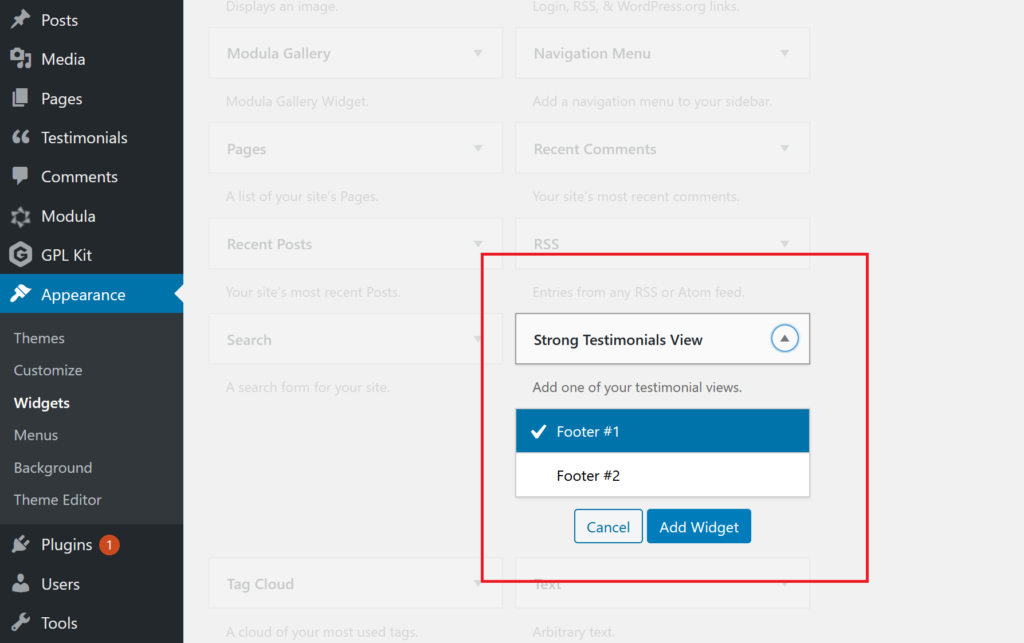The image size is (1024, 643).
Task: Click the Add Widget button
Action: [x=699, y=526]
